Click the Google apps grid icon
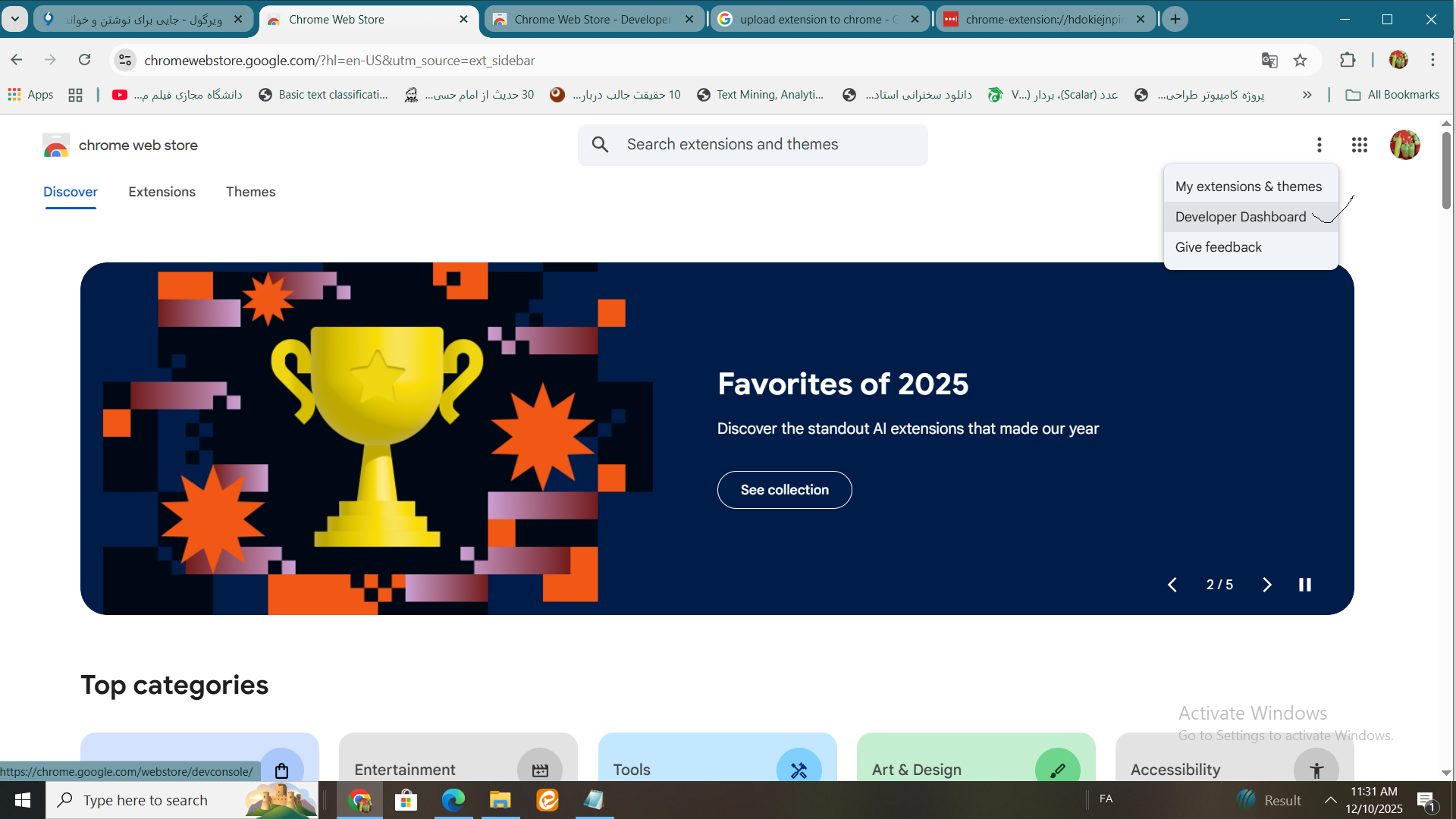The height and width of the screenshot is (819, 1456). point(1359,145)
